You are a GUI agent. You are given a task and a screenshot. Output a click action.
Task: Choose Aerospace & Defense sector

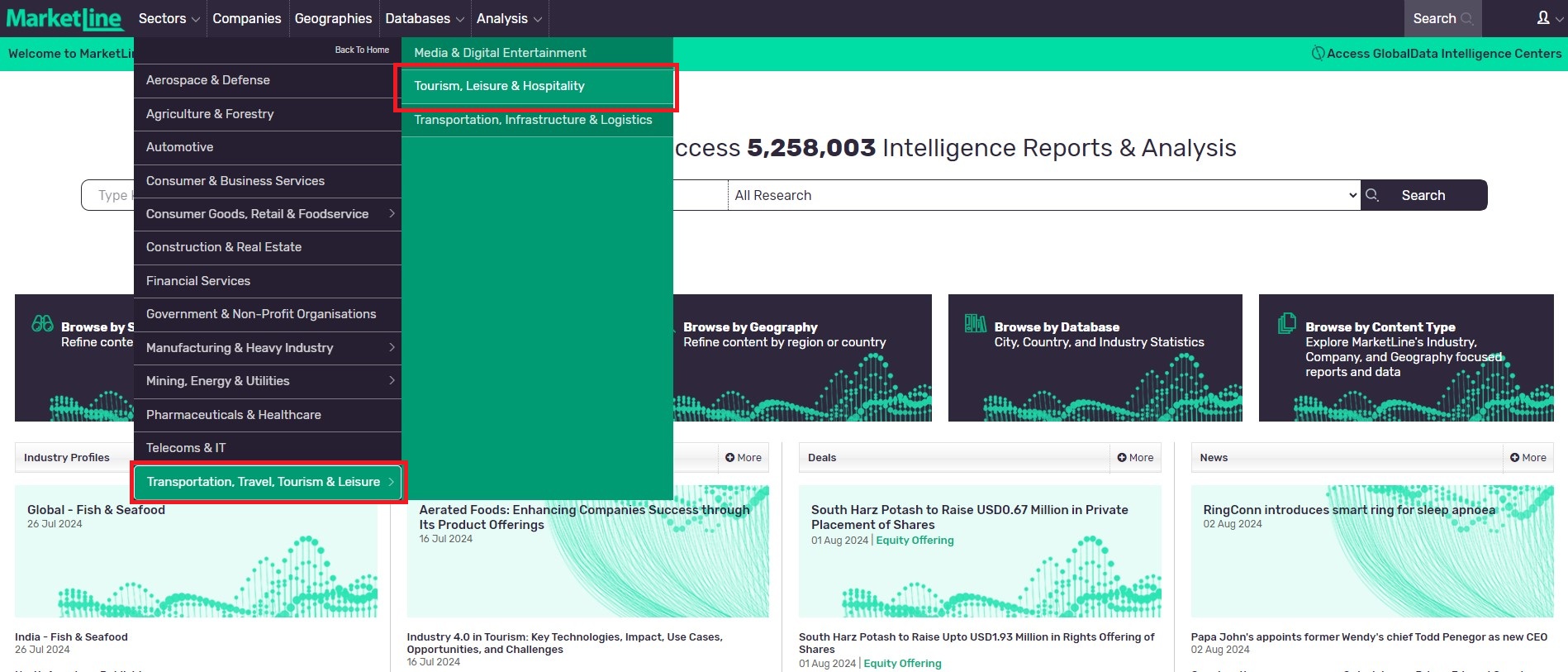coord(208,80)
